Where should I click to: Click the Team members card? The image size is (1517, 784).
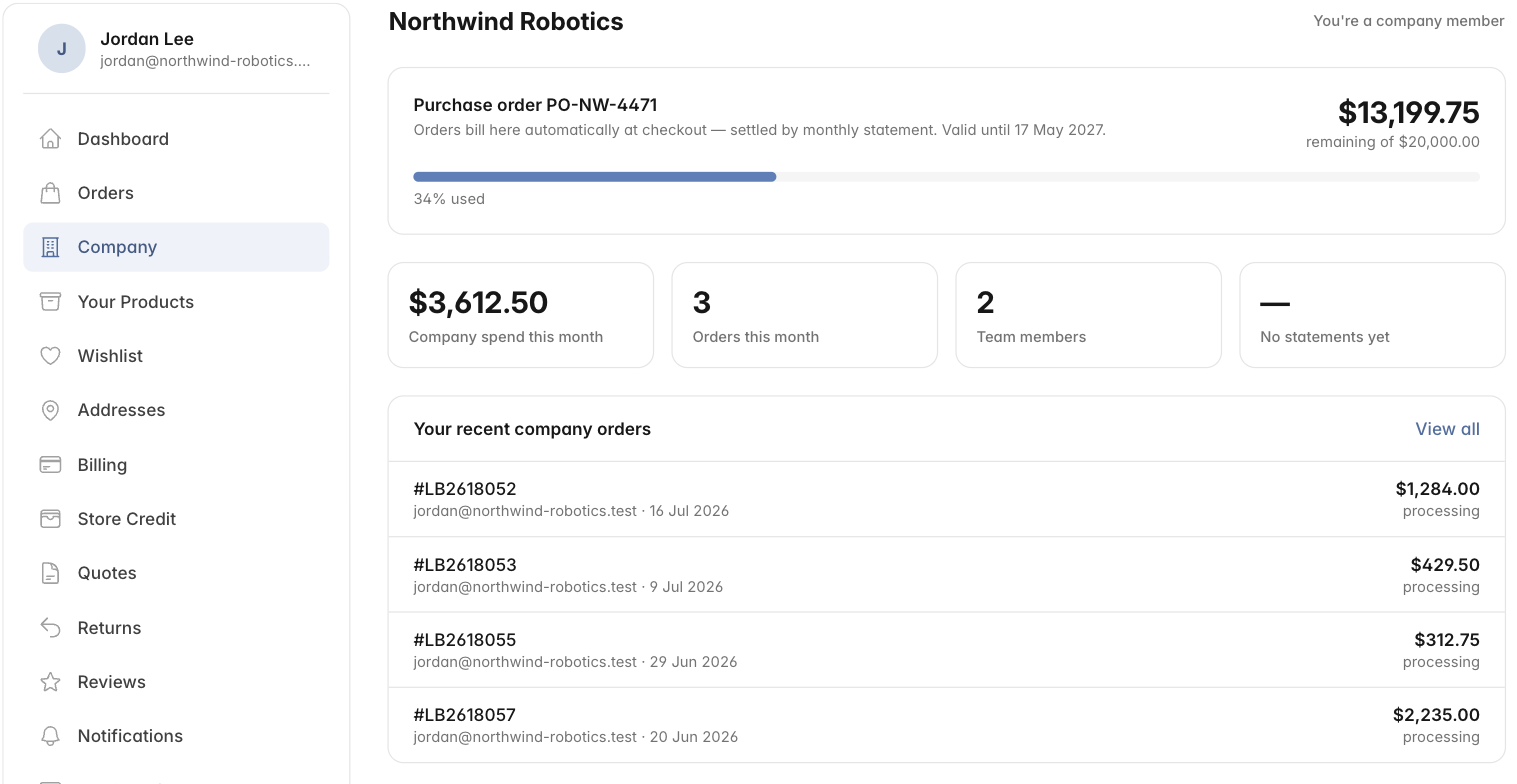[x=1088, y=315]
